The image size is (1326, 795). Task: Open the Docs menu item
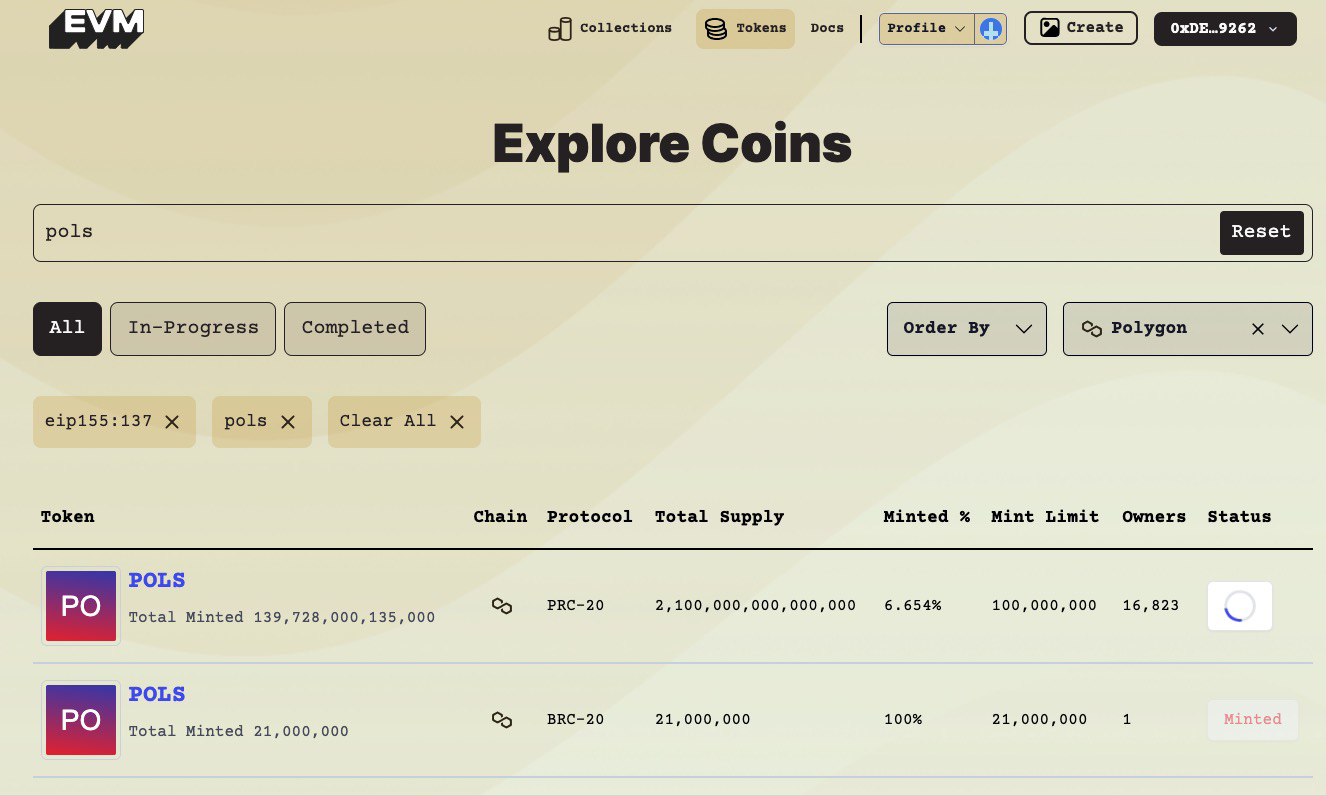click(827, 29)
